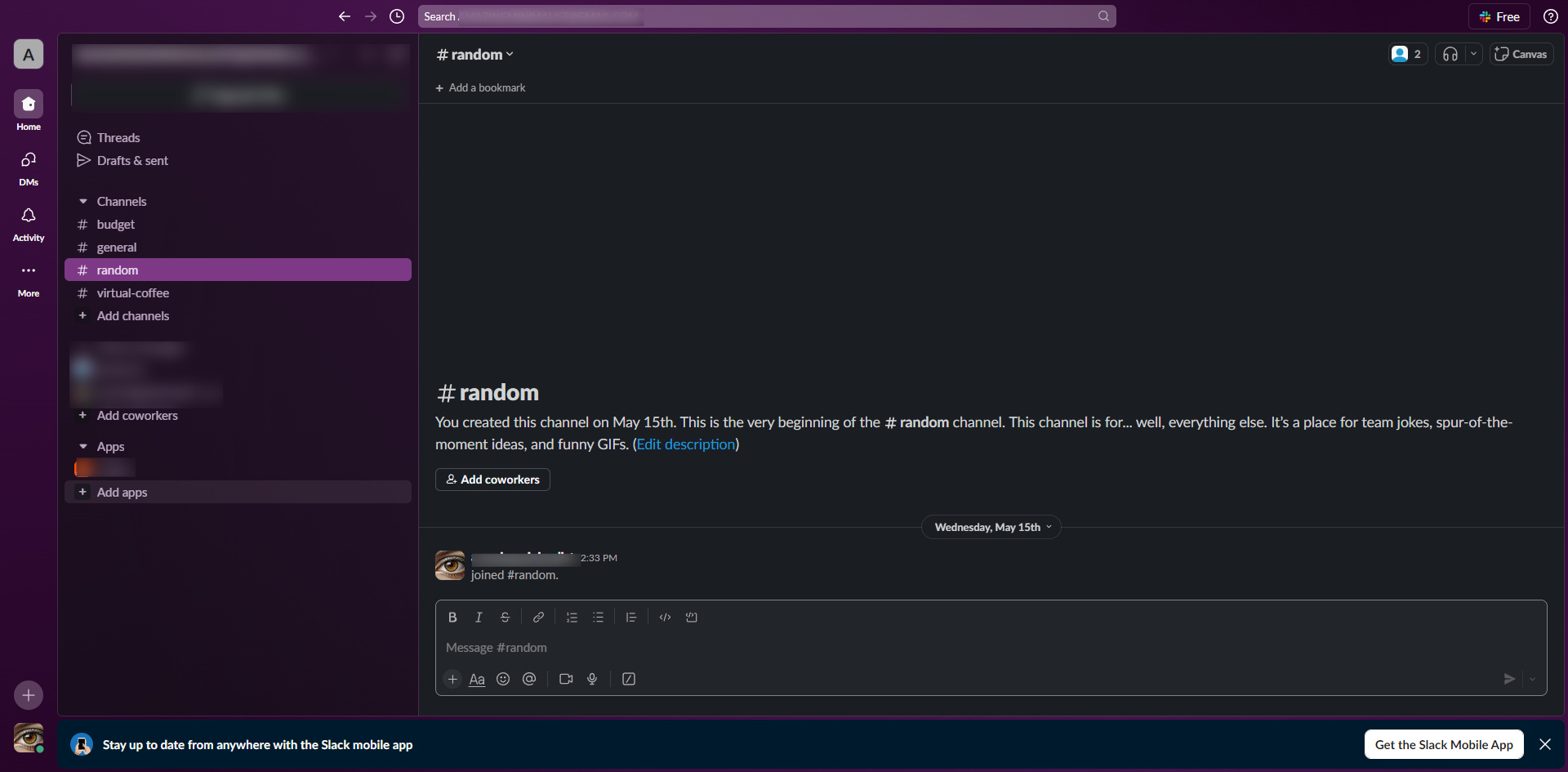This screenshot has width=1568, height=772.
Task: Click Add coworkers button in channel intro
Action: tap(492, 480)
